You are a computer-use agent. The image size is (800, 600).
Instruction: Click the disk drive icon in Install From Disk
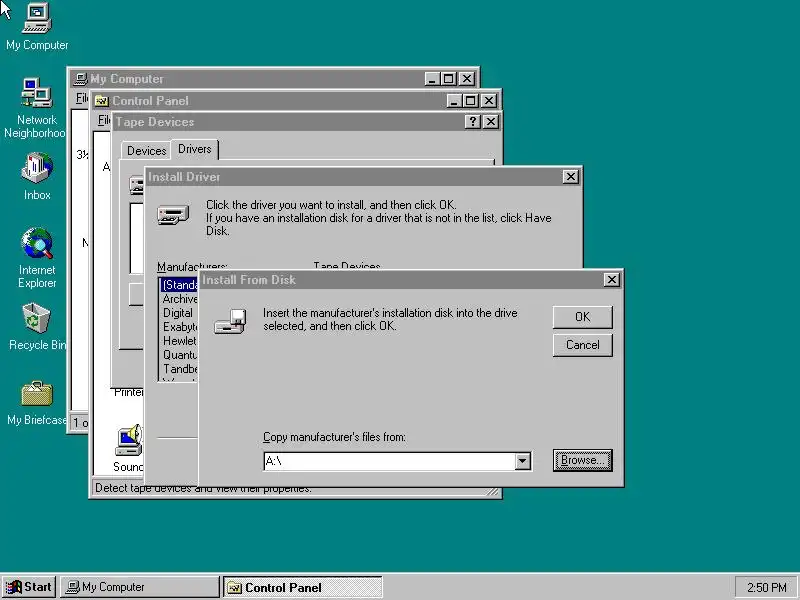tap(230, 321)
